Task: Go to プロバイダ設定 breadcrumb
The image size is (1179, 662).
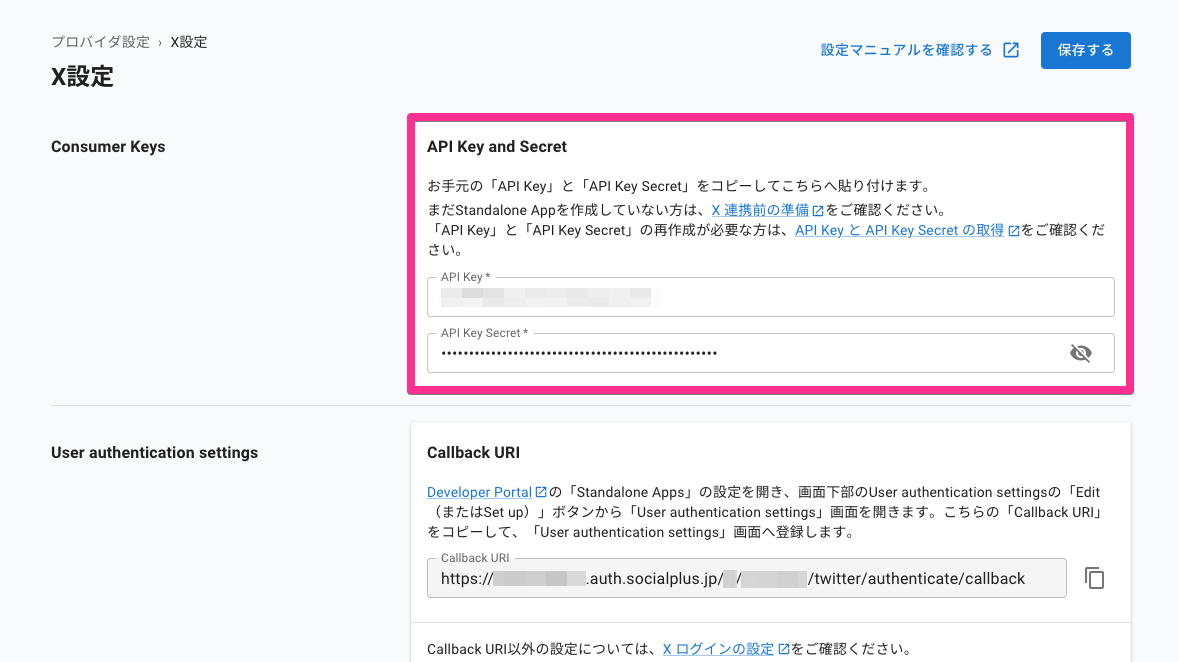Action: point(101,42)
